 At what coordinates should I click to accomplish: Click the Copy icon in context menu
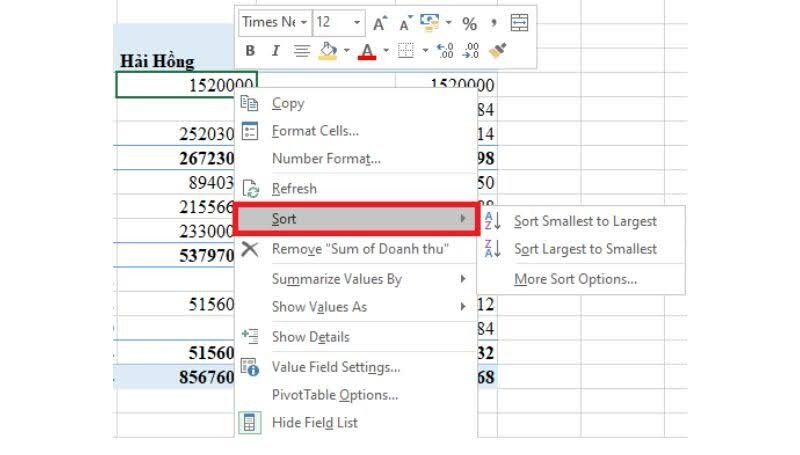coord(249,103)
